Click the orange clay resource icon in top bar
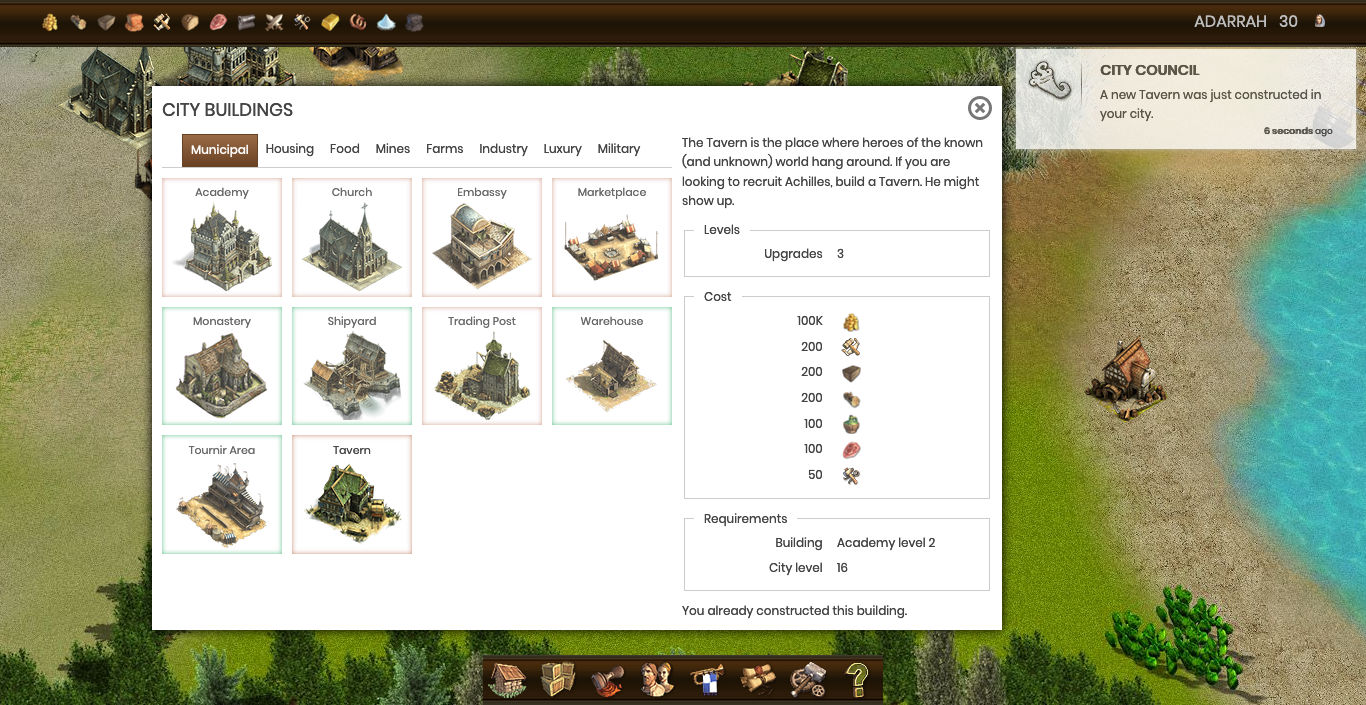This screenshot has height=705, width=1366. coord(134,22)
